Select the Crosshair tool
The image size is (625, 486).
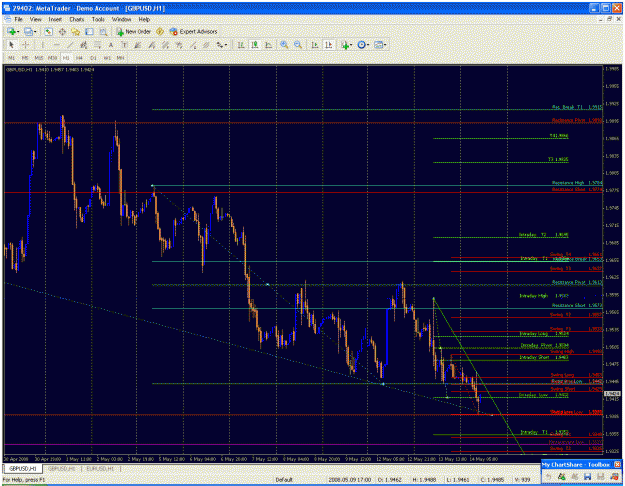[25, 45]
